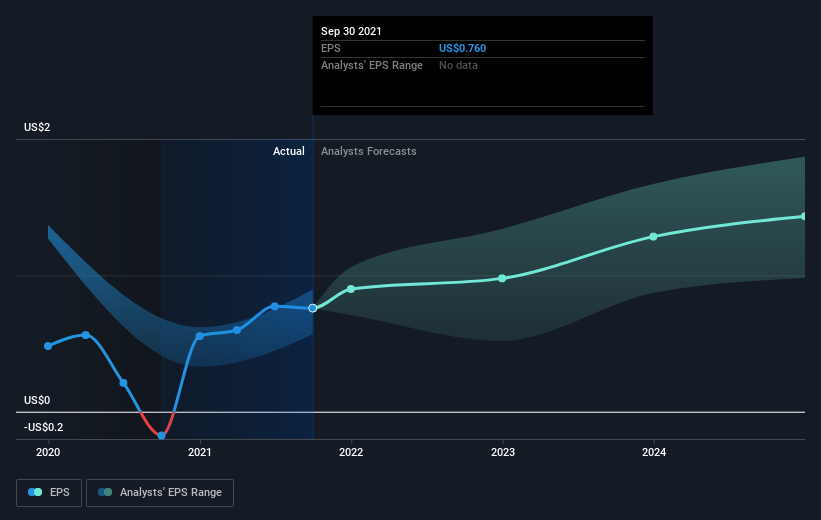Click the 2021 x-axis label
The image size is (821, 520).
199,452
